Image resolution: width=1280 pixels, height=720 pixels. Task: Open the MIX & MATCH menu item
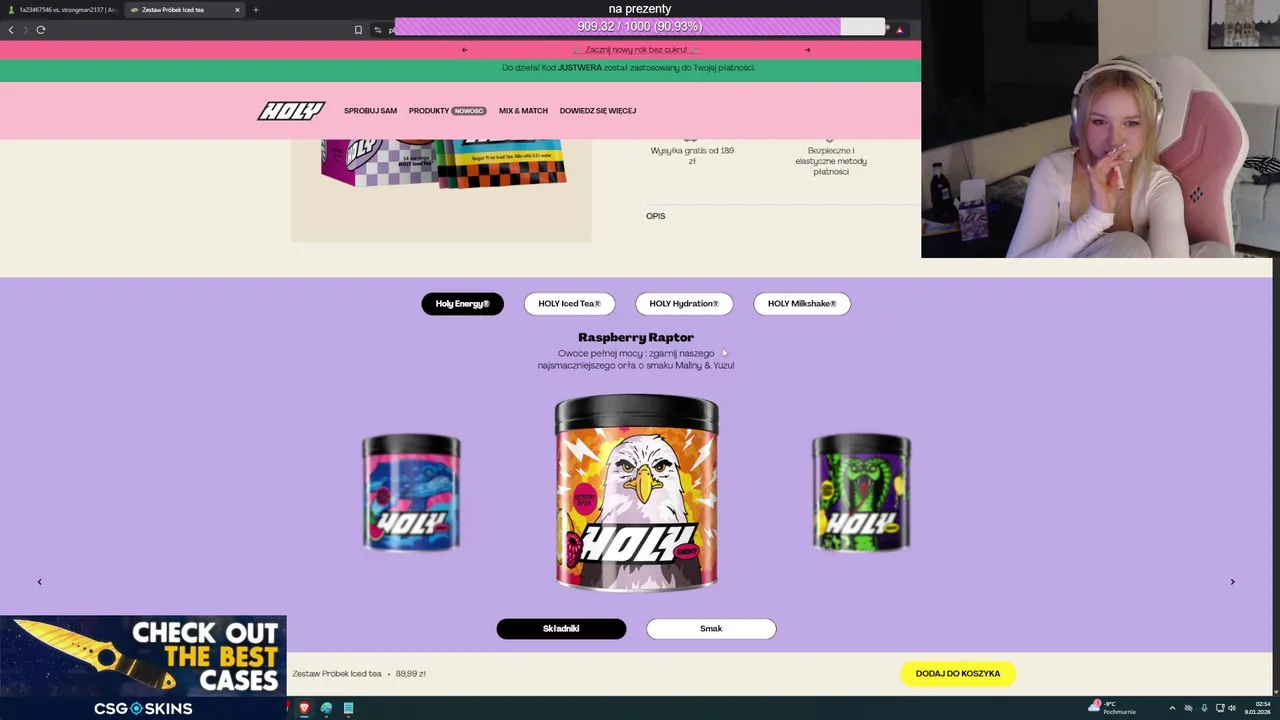point(523,111)
